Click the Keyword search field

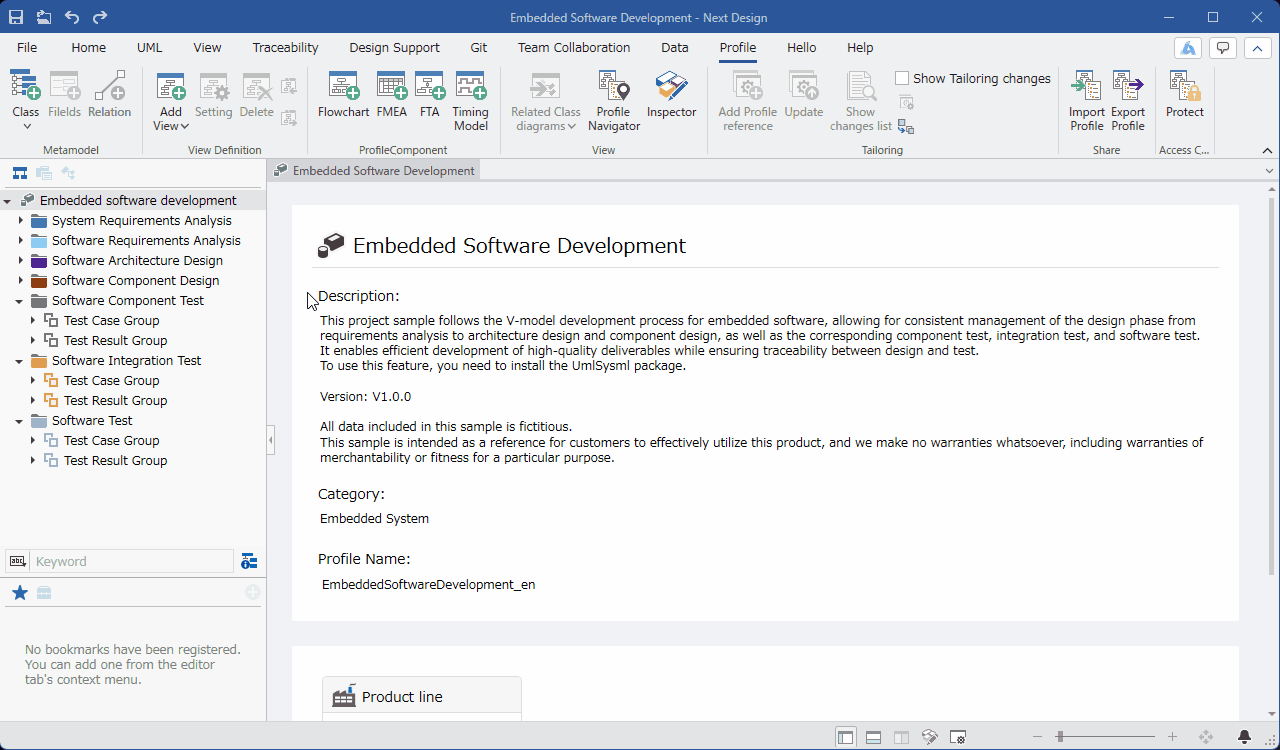(x=132, y=561)
